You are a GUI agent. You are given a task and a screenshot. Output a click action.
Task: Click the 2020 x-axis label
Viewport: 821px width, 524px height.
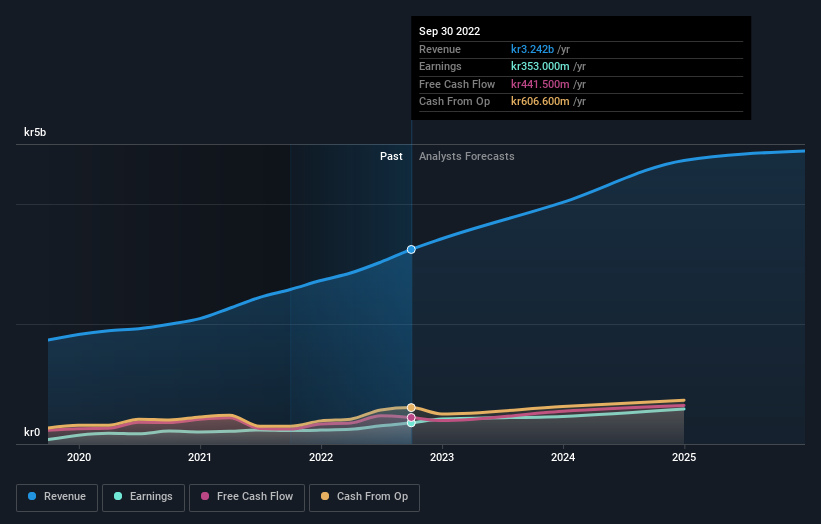(x=79, y=457)
